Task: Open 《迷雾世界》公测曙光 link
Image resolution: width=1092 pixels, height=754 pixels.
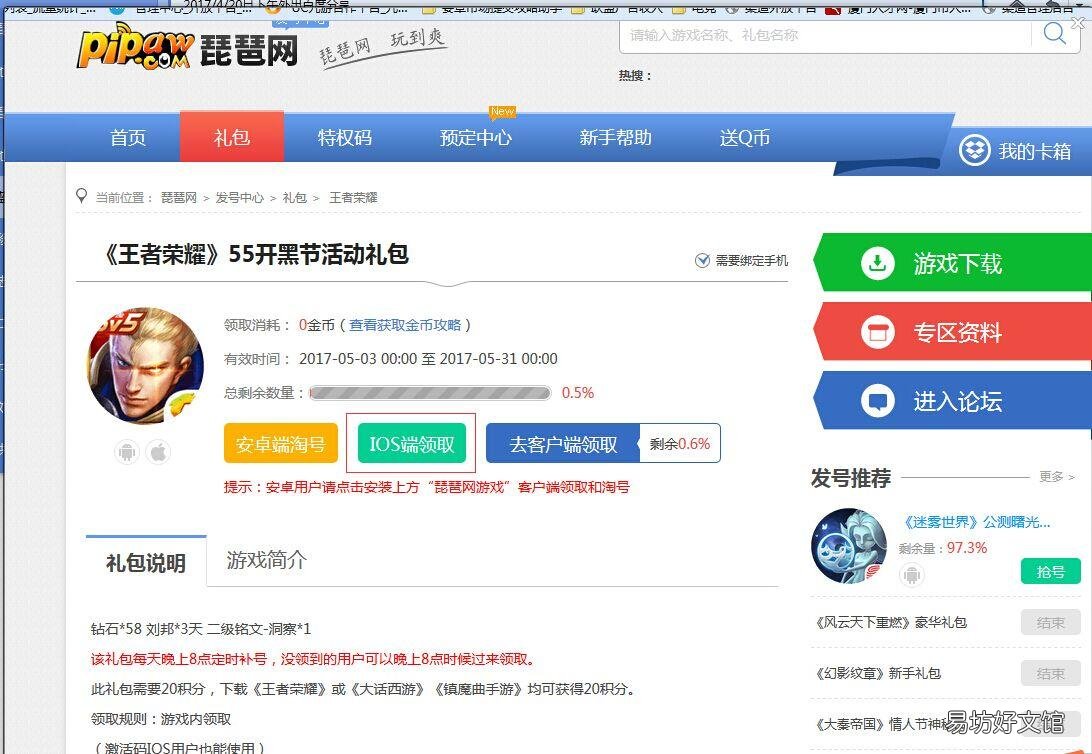Action: (x=976, y=522)
